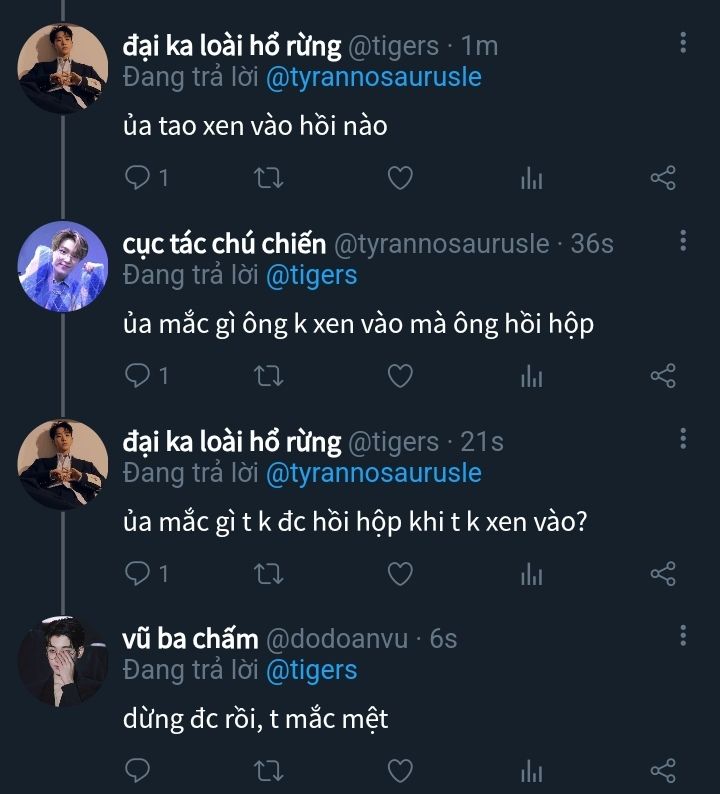Open the @tyrannosaurusle mention in first tweet
The width and height of the screenshot is (720, 794).
click(x=374, y=77)
